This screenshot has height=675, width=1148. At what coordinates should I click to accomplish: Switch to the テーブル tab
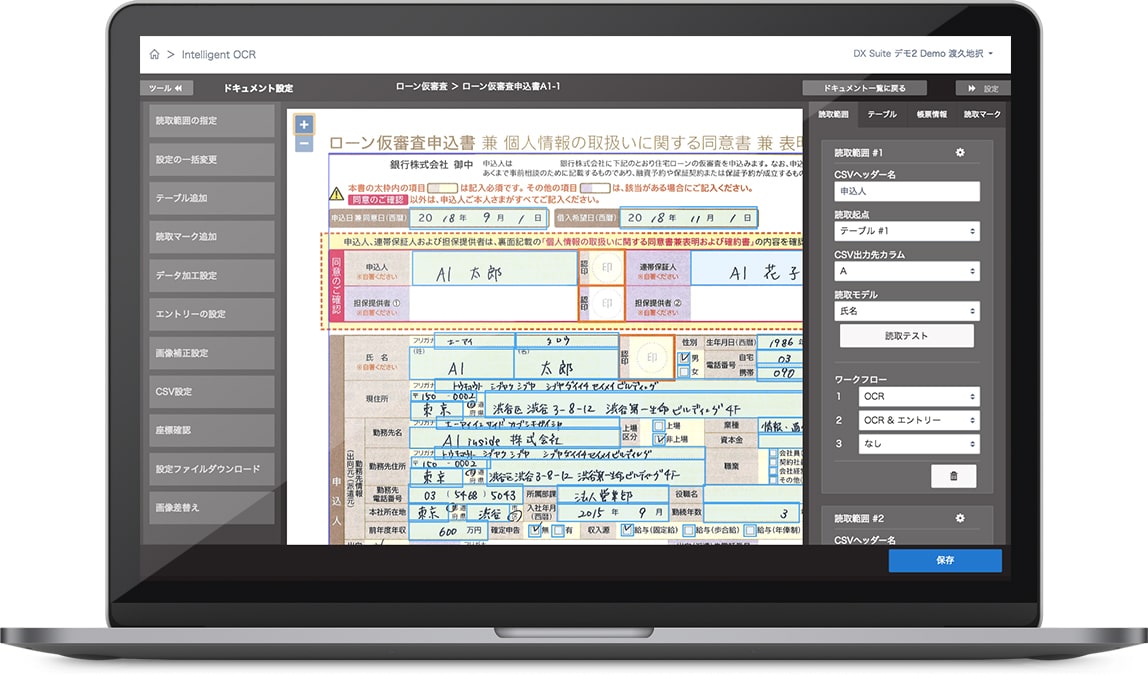point(882,114)
